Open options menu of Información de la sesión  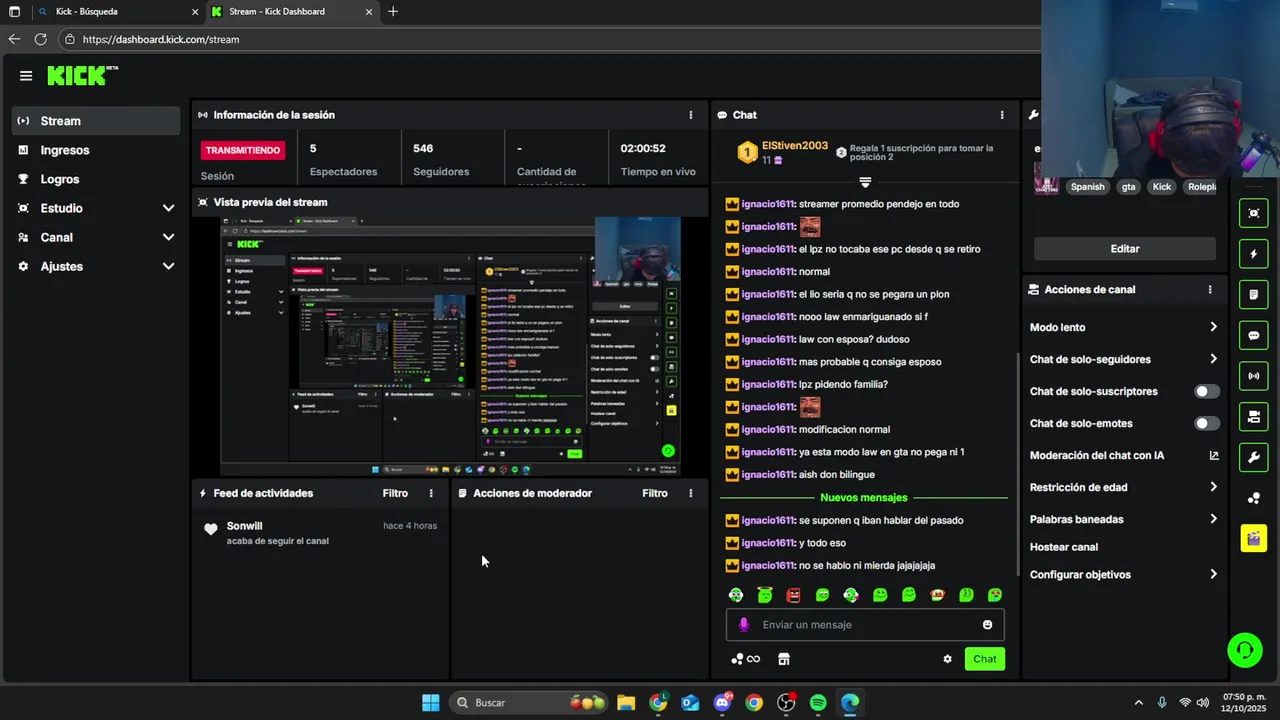(x=690, y=115)
